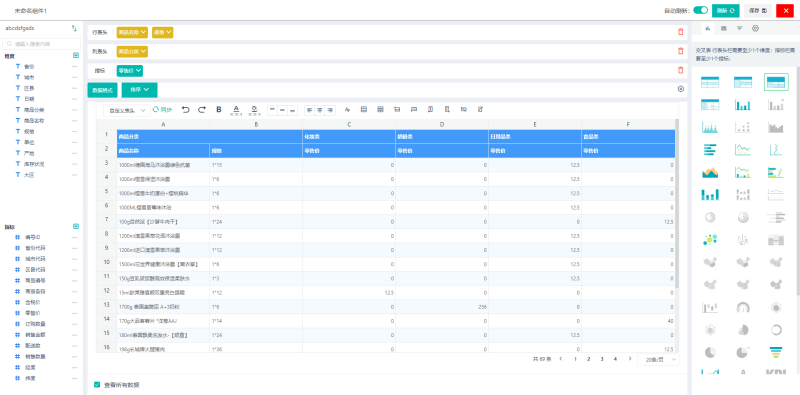
Task: Click the center horizontal align button
Action: 319,110
